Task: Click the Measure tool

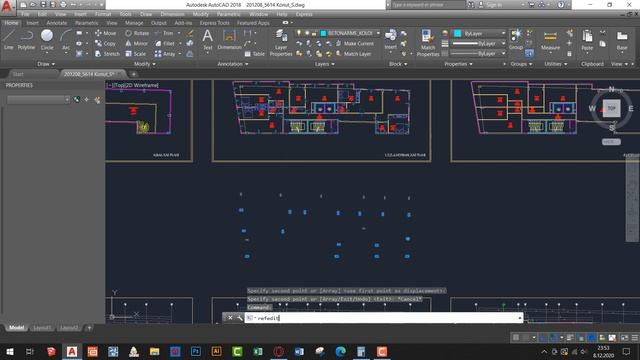Action: 550,40
